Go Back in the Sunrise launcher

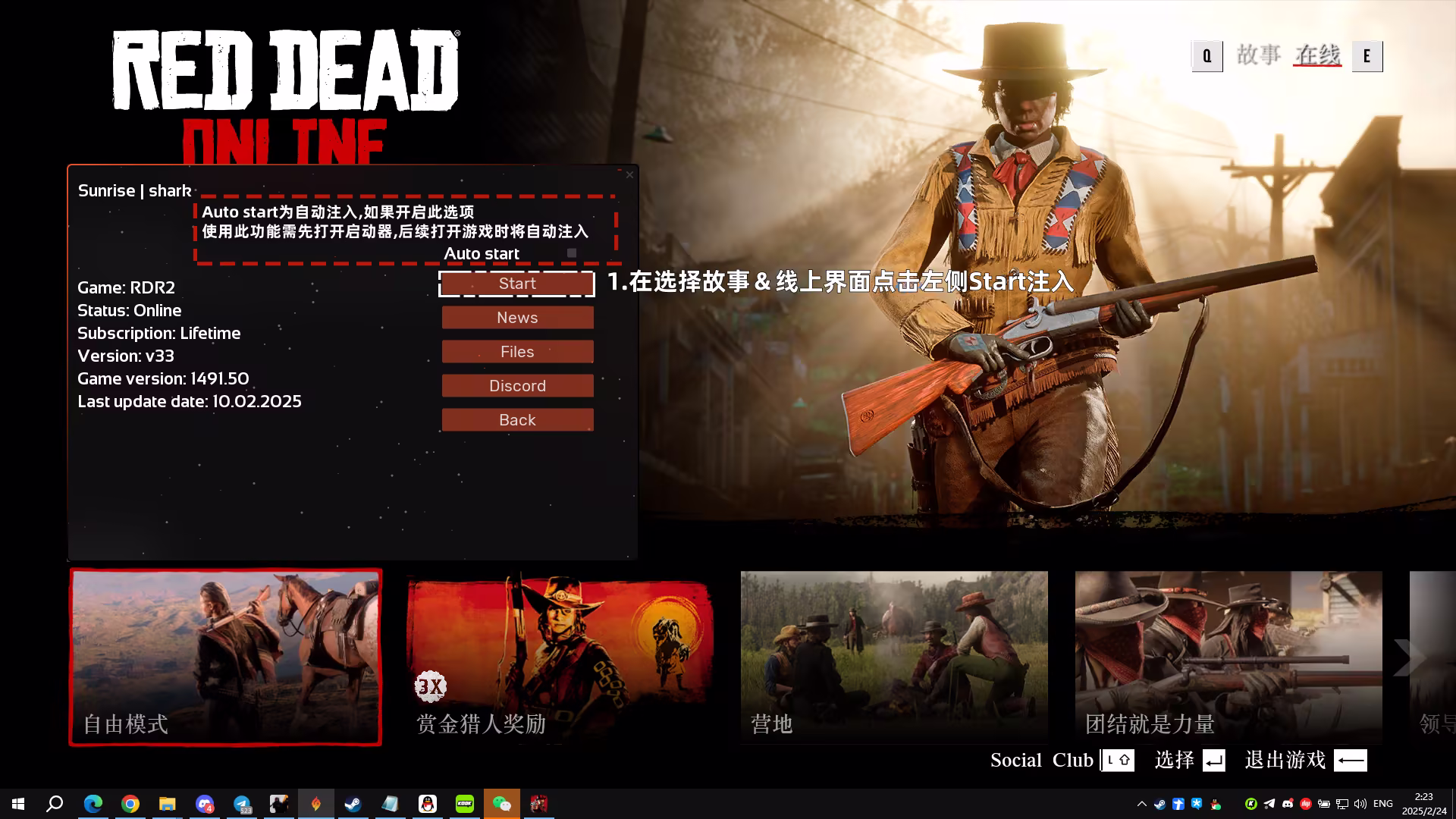(517, 420)
